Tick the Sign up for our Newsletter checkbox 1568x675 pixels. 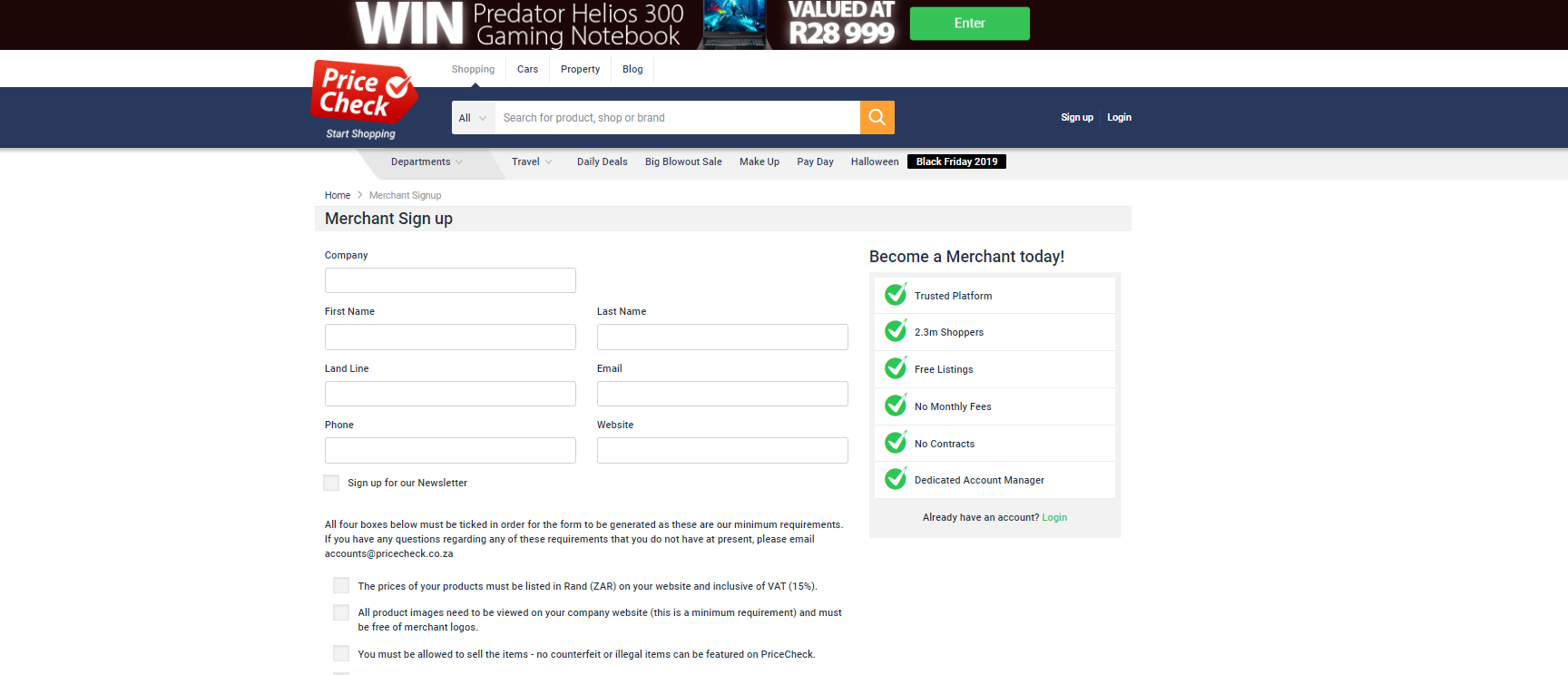(x=331, y=483)
